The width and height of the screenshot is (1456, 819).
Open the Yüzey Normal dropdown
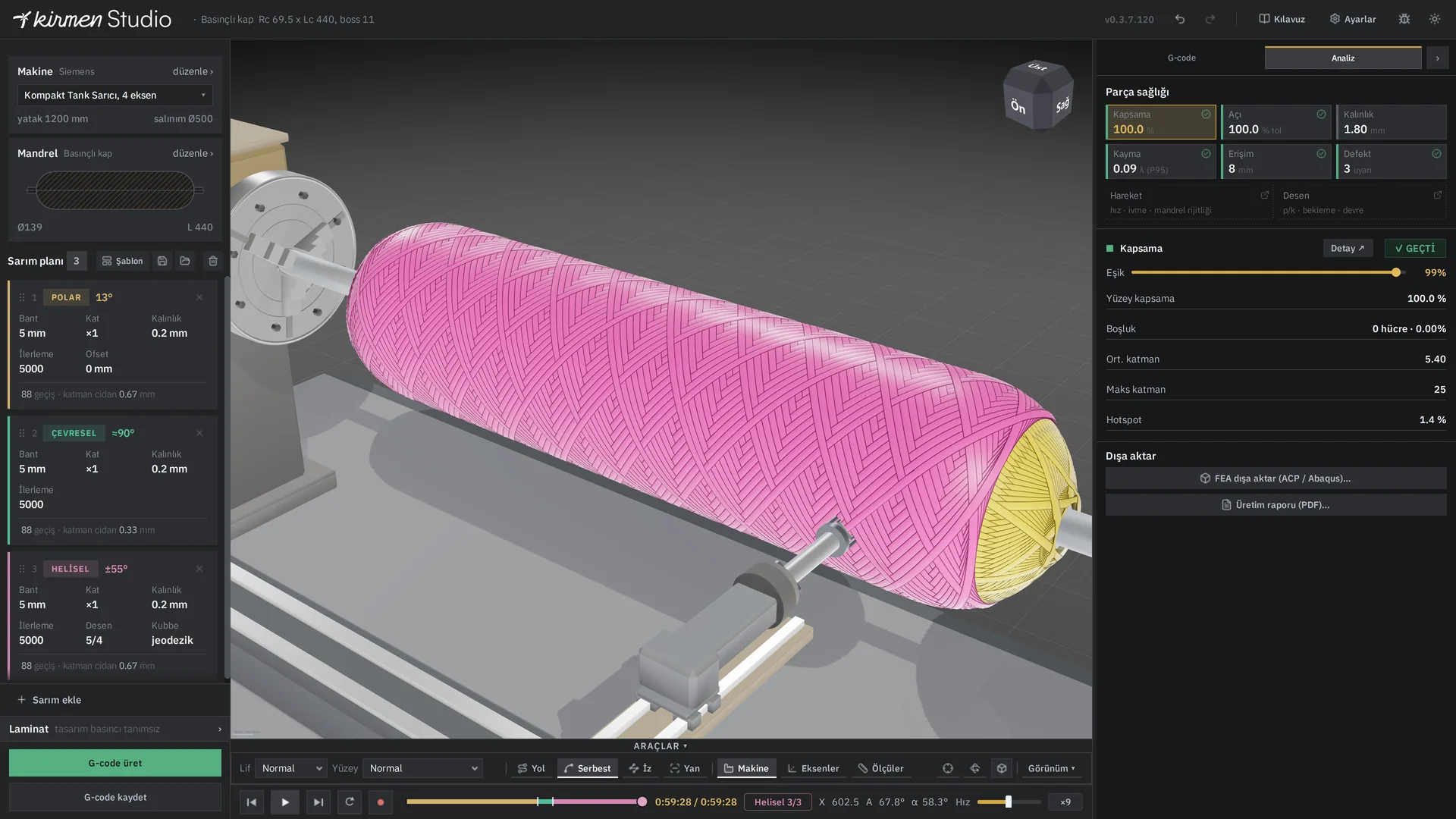(x=422, y=768)
